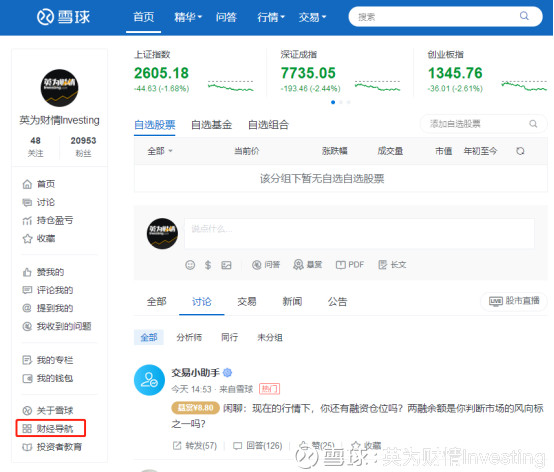Sort watchlist by 年初至今 column header

click(481, 151)
